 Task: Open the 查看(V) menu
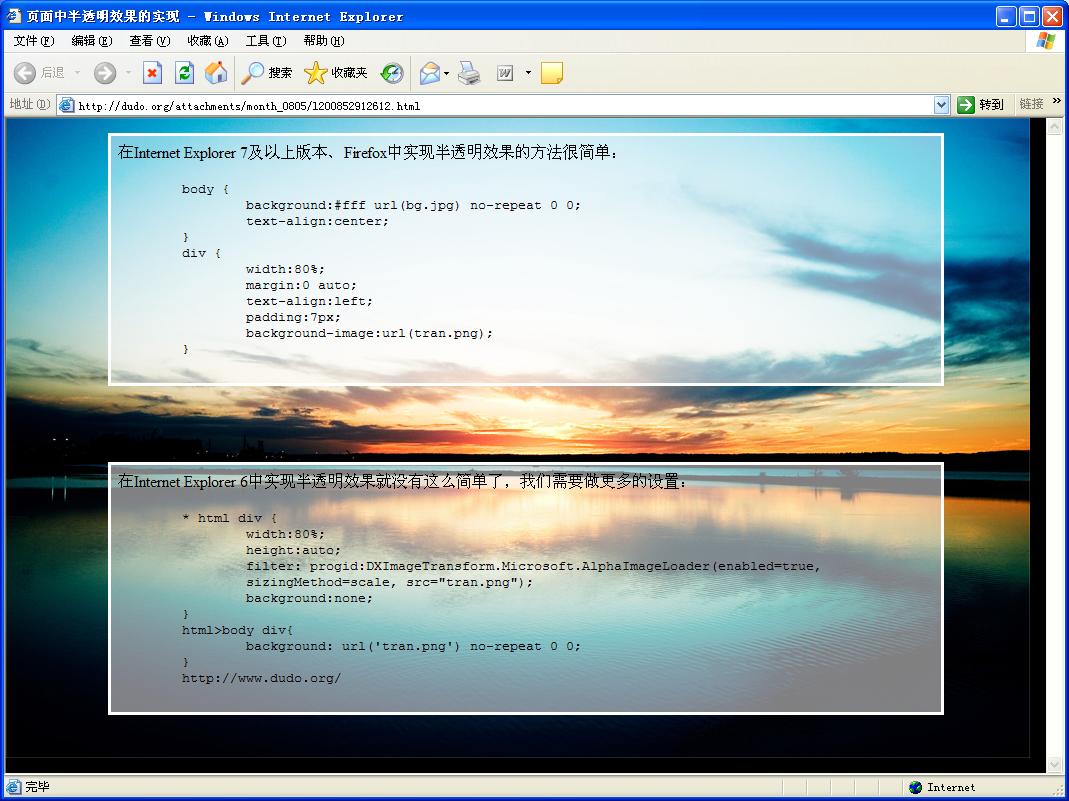click(149, 41)
